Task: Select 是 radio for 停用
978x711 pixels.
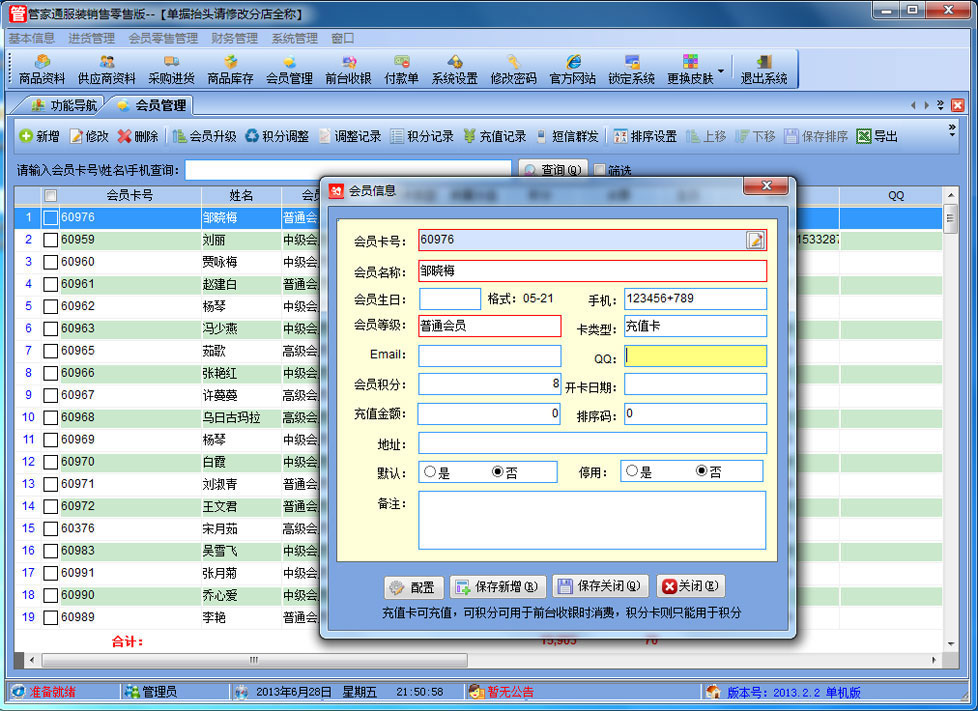Action: coord(632,472)
